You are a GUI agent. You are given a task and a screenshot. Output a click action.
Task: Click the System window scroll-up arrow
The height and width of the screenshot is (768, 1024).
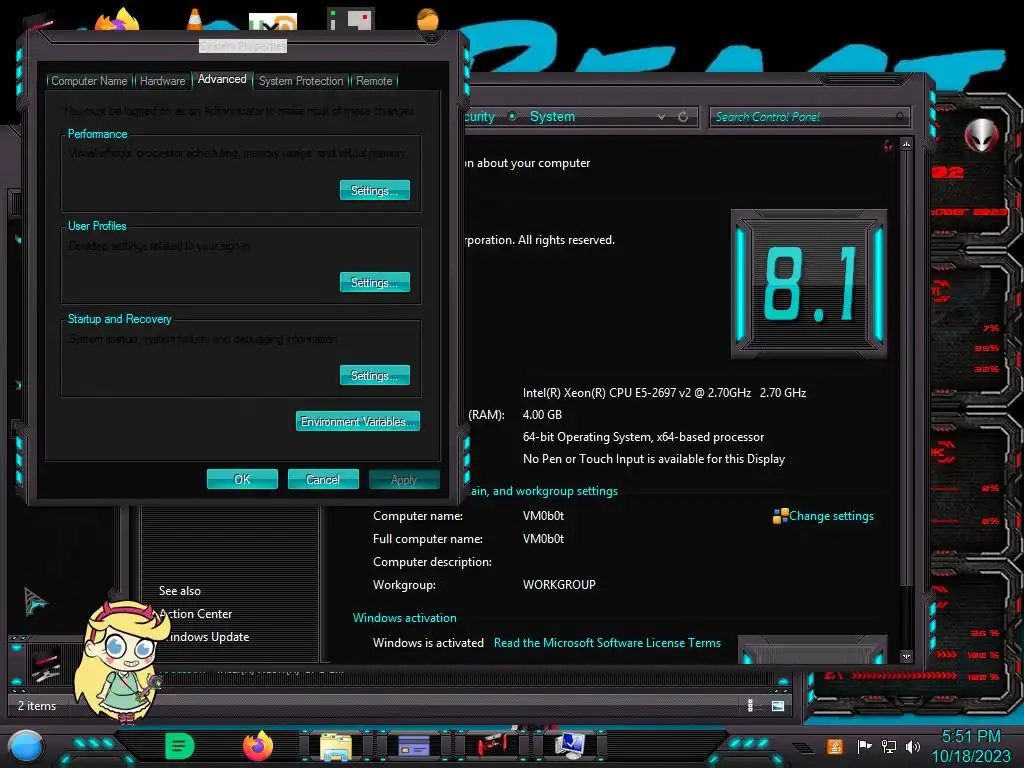906,144
